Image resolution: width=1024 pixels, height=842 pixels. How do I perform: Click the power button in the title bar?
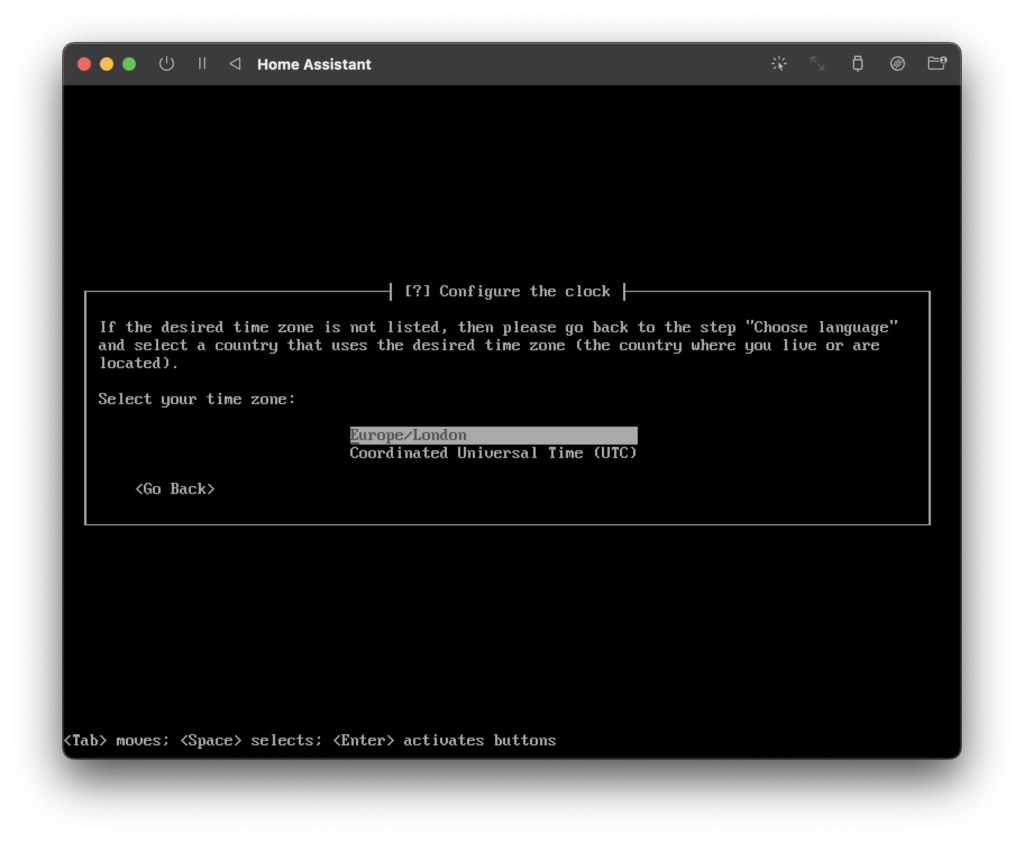167,64
